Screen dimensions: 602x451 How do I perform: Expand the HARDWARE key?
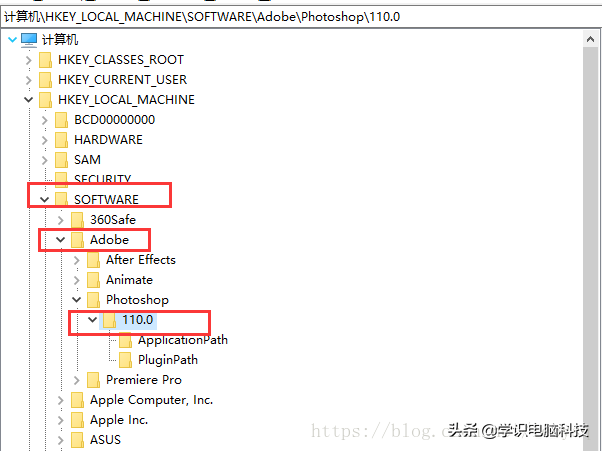click(x=45, y=140)
